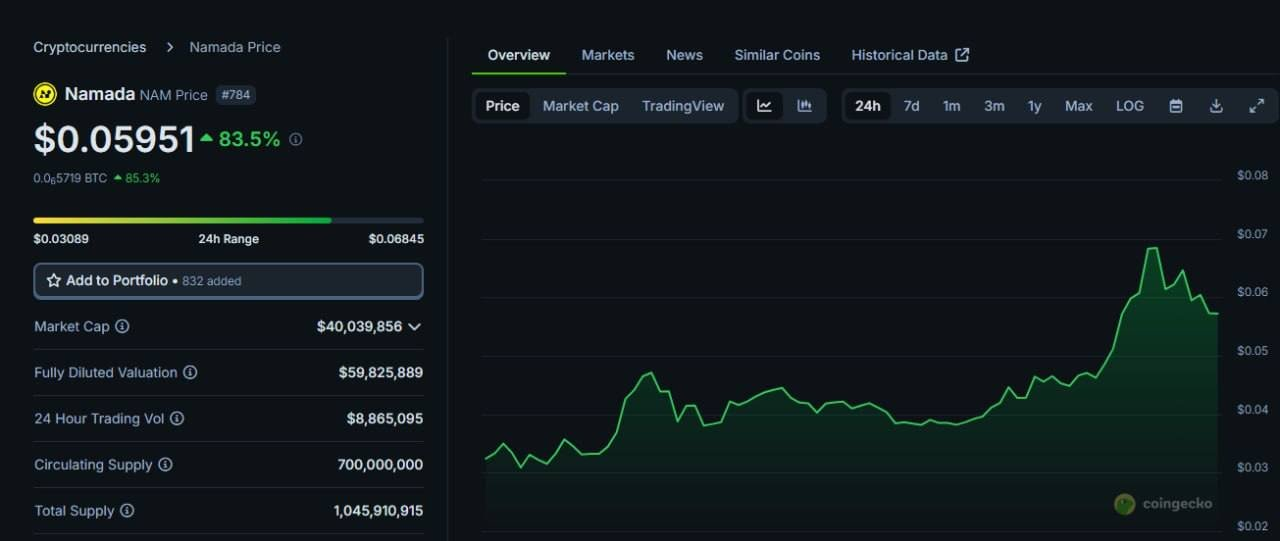The image size is (1280, 541).
Task: Click the $0.06845 range high value
Action: coord(396,239)
